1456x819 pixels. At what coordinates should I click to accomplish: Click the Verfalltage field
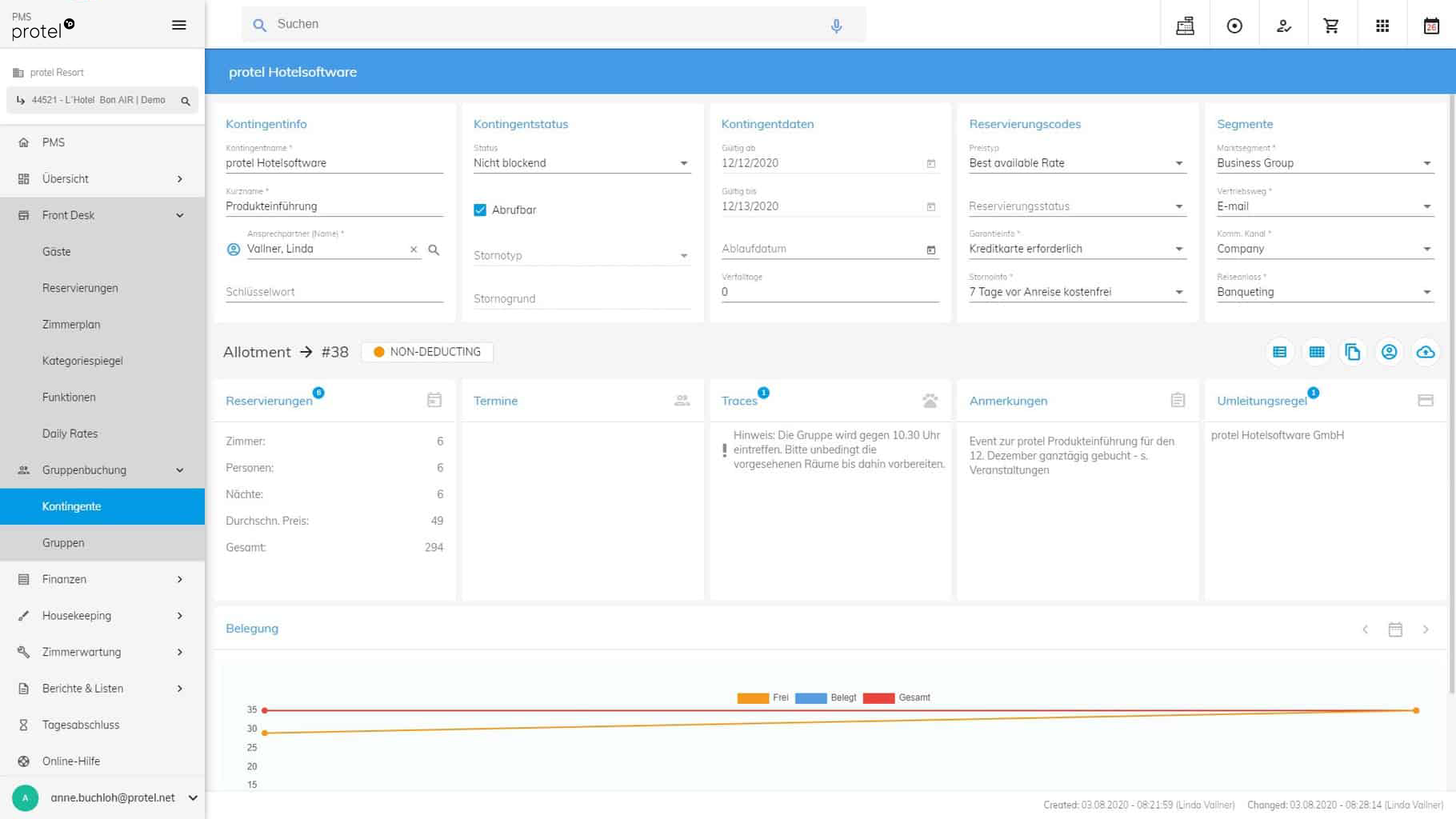(x=830, y=292)
